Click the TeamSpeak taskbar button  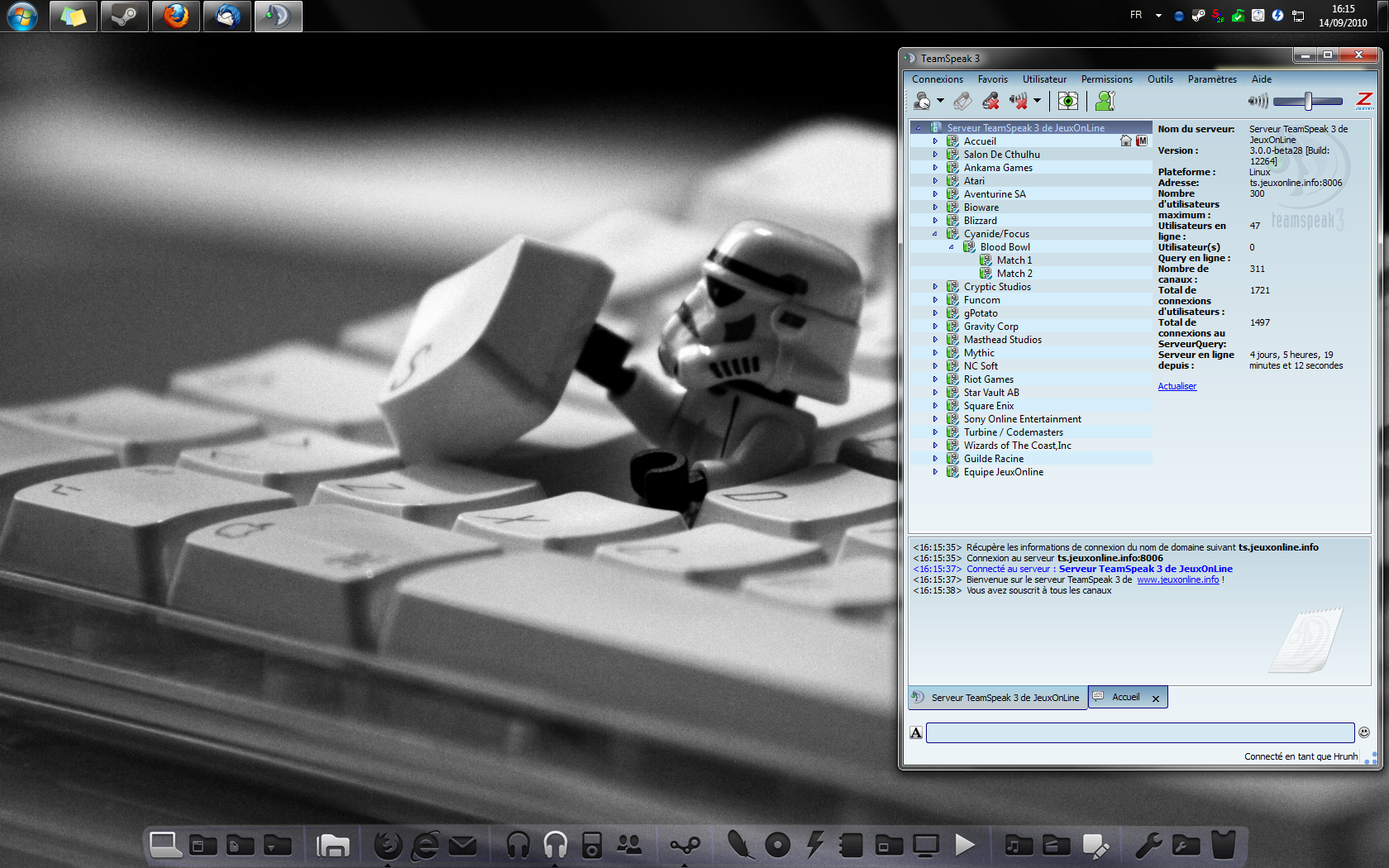(x=278, y=17)
